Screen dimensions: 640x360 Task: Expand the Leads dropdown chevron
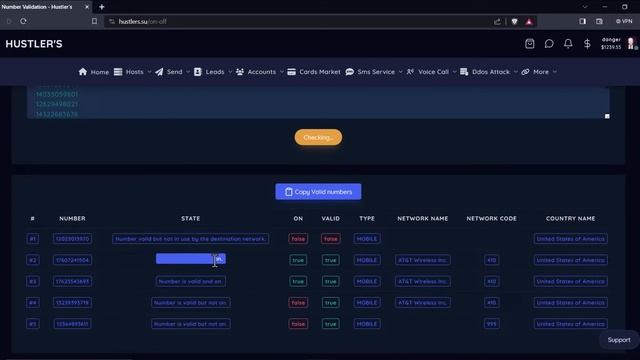coord(230,72)
